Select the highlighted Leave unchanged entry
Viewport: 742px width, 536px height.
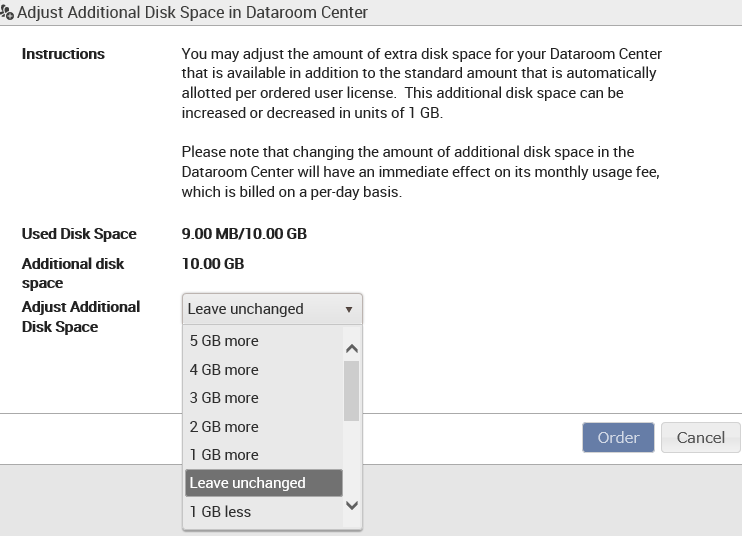coord(264,483)
